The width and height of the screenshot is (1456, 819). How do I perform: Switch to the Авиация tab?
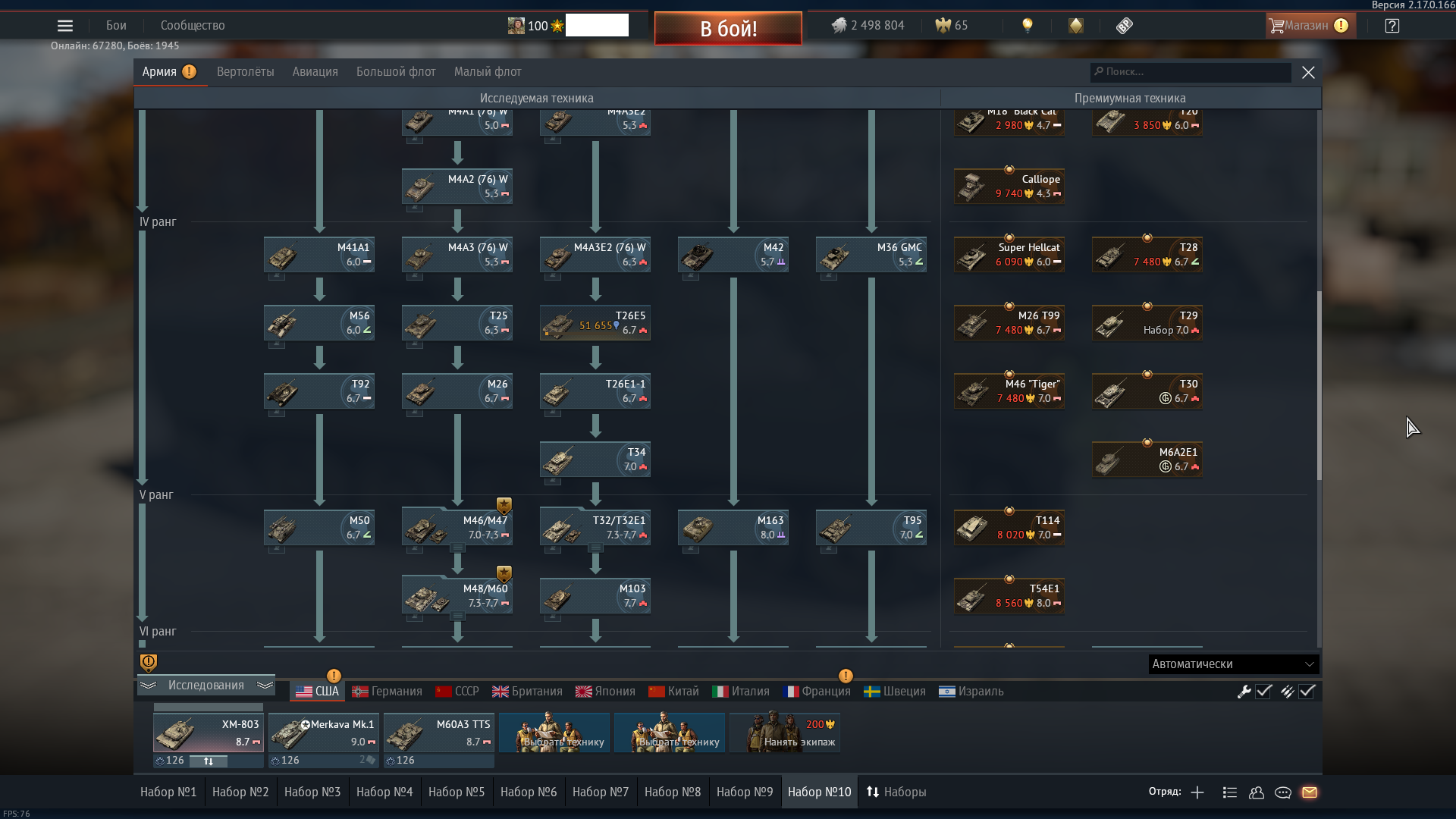tap(315, 72)
